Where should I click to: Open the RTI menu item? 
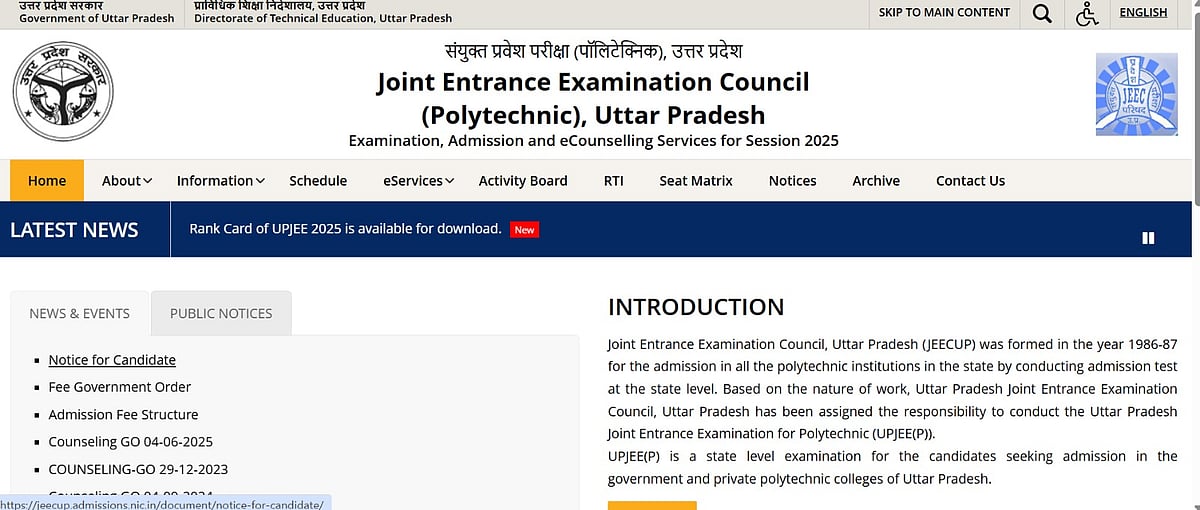coord(613,181)
